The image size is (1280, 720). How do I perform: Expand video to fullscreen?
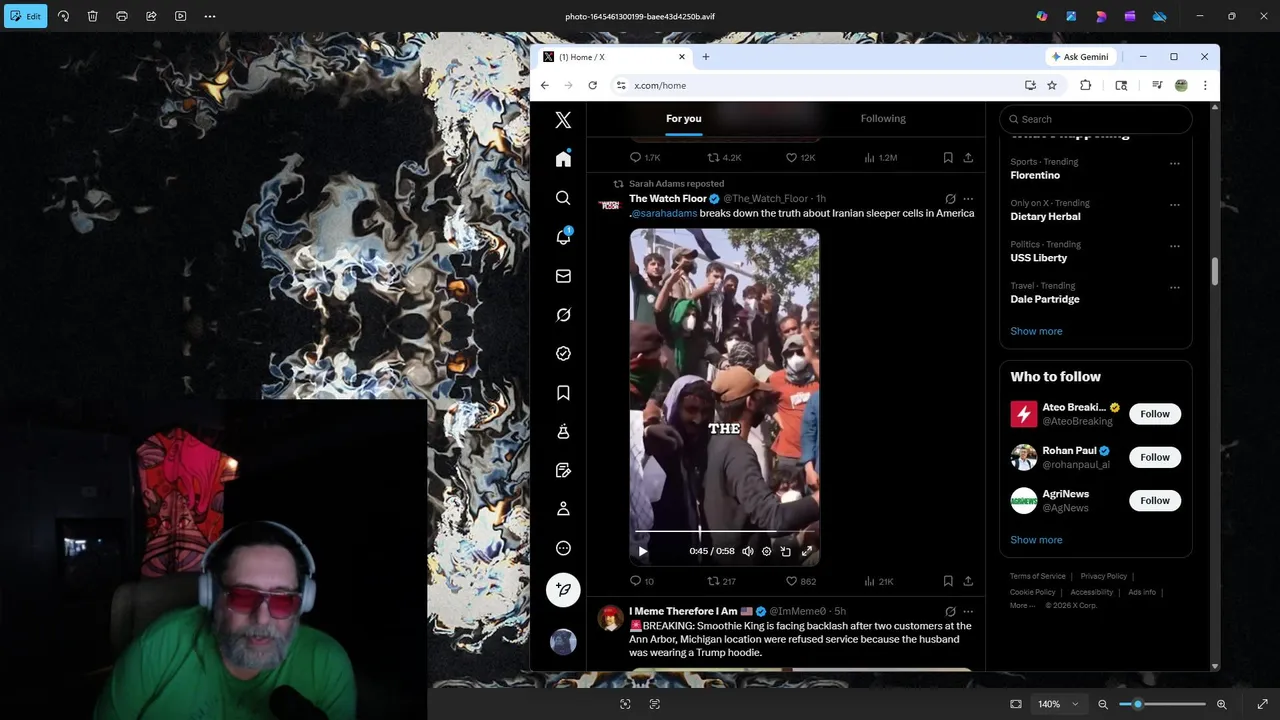click(807, 551)
